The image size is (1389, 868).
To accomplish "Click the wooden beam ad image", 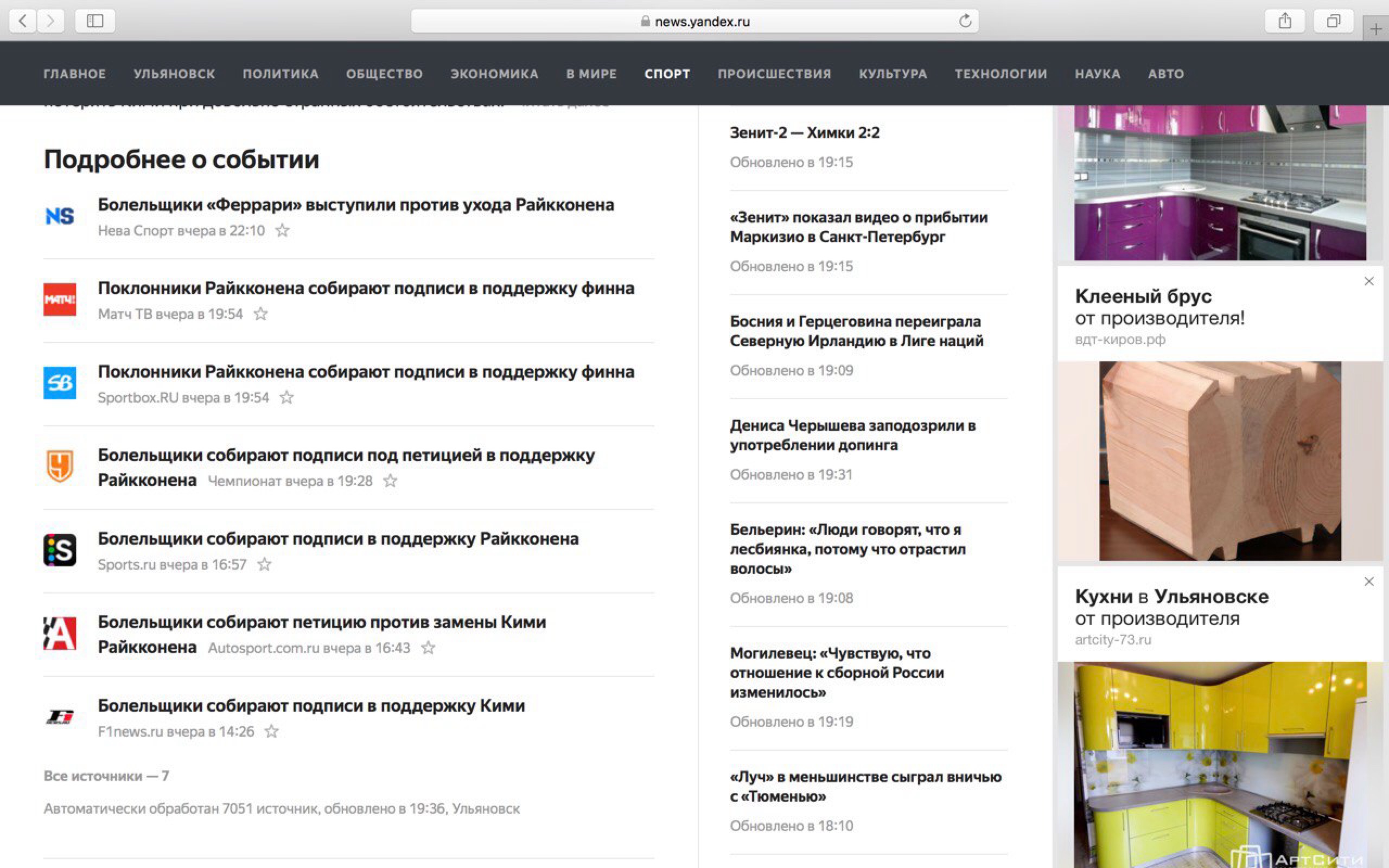I will [1220, 461].
